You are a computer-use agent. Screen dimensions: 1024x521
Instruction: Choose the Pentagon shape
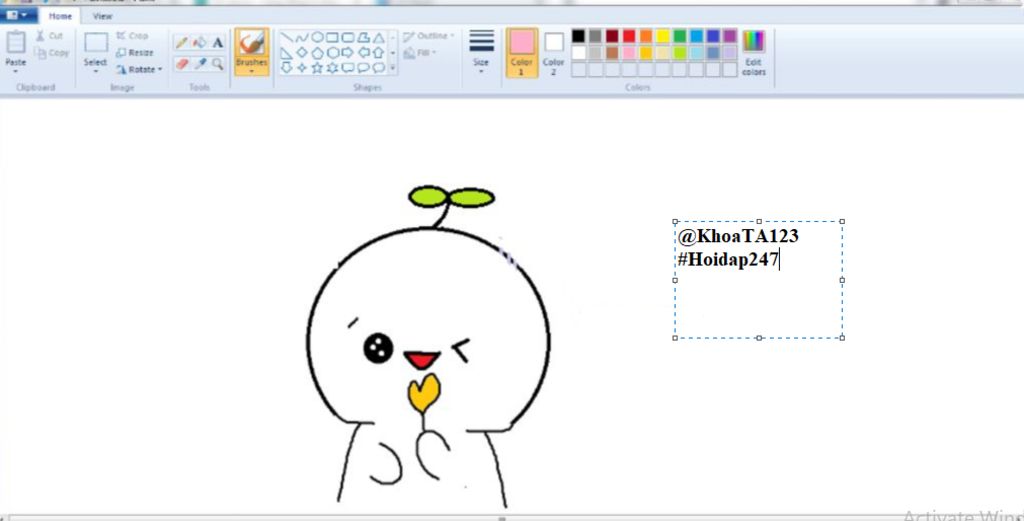click(x=317, y=53)
